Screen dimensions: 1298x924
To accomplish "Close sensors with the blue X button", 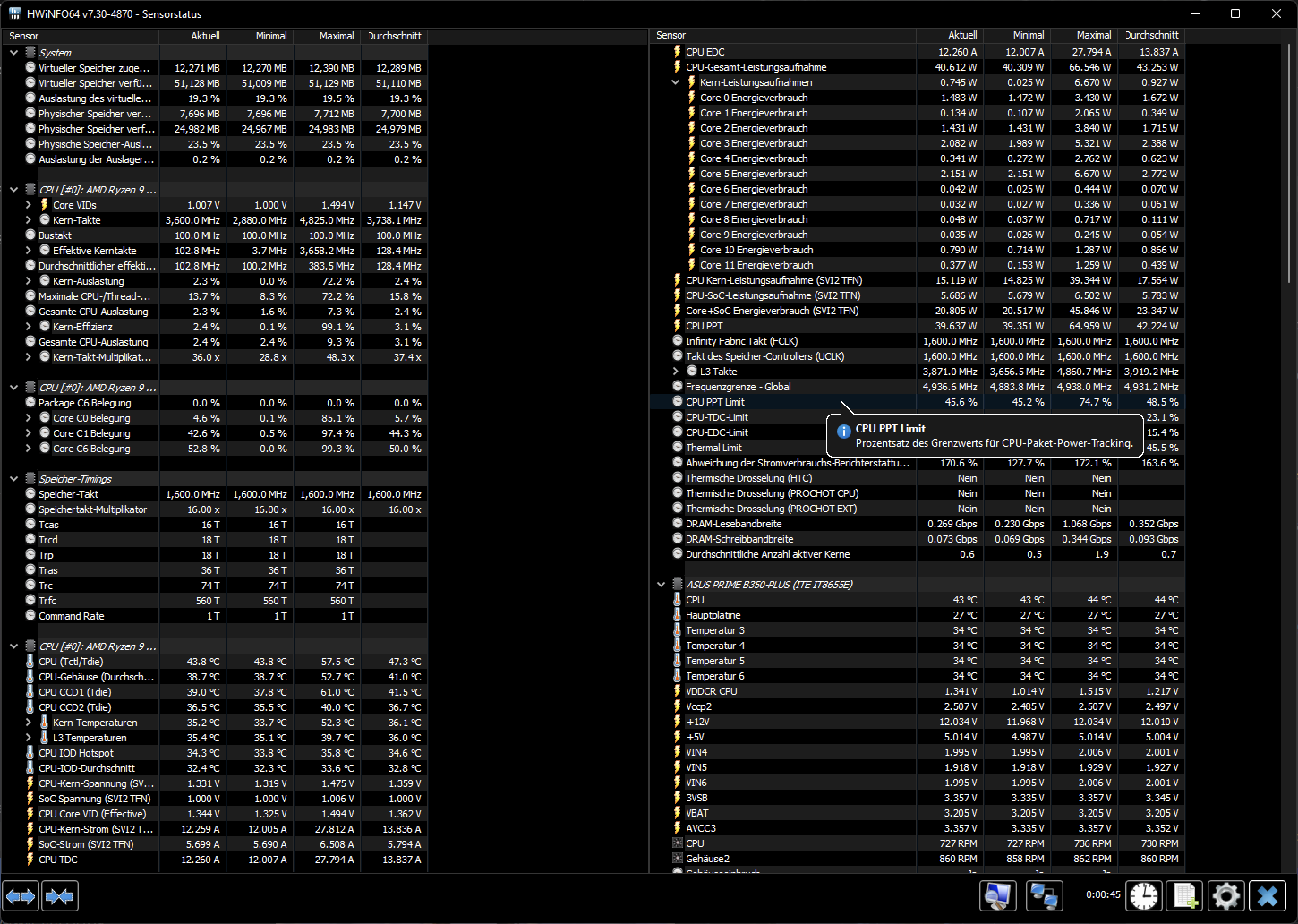I will (x=1268, y=896).
